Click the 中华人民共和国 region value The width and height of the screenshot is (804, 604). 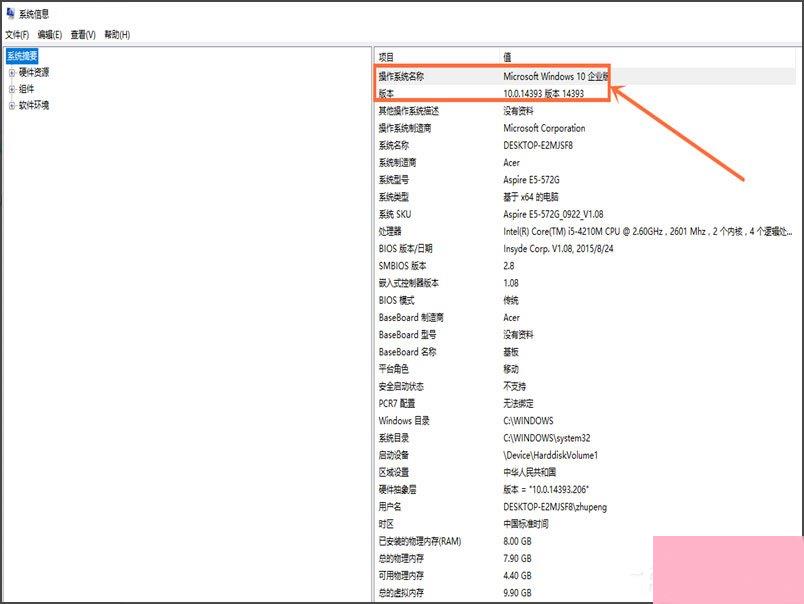530,472
